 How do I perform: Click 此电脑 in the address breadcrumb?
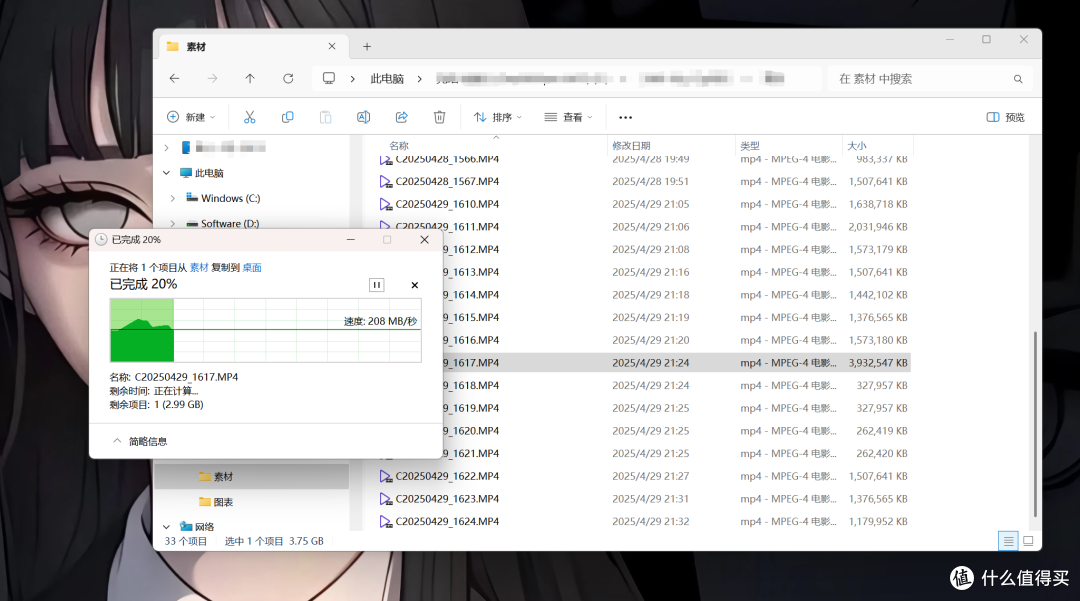pyautogui.click(x=387, y=78)
